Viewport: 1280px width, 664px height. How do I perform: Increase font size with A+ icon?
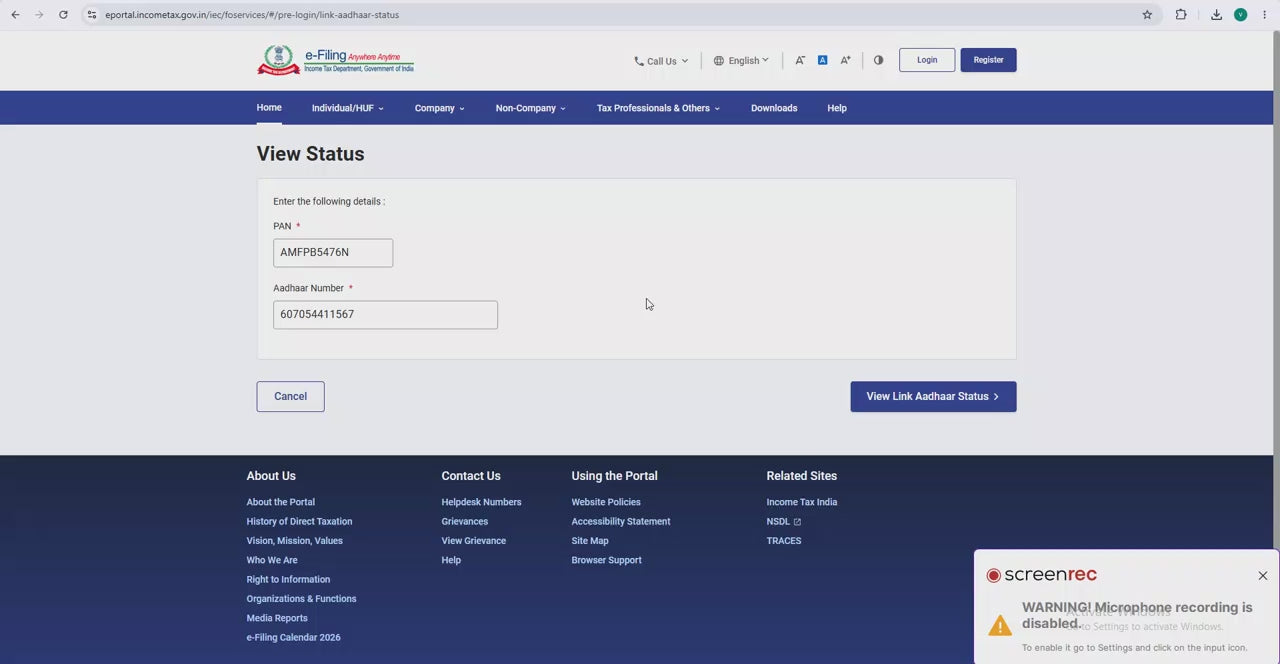pyautogui.click(x=845, y=60)
